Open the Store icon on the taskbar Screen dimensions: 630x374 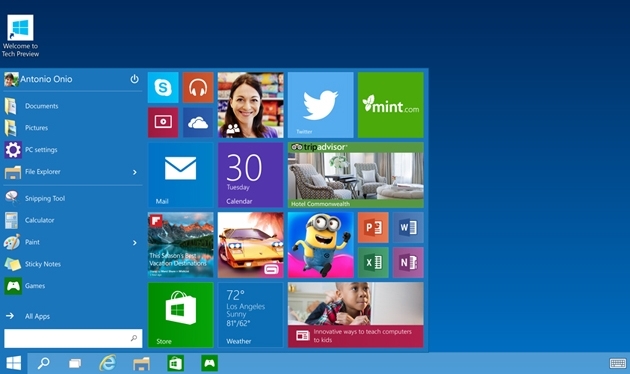tap(176, 364)
